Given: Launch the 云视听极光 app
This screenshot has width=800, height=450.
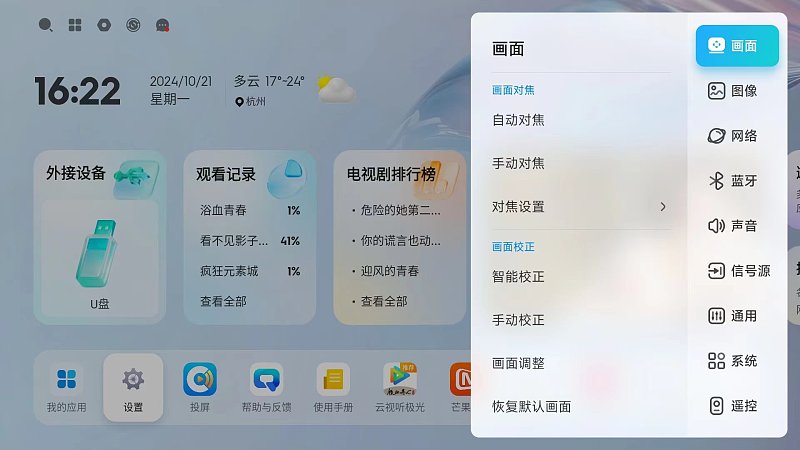Looking at the screenshot, I should coord(400,387).
